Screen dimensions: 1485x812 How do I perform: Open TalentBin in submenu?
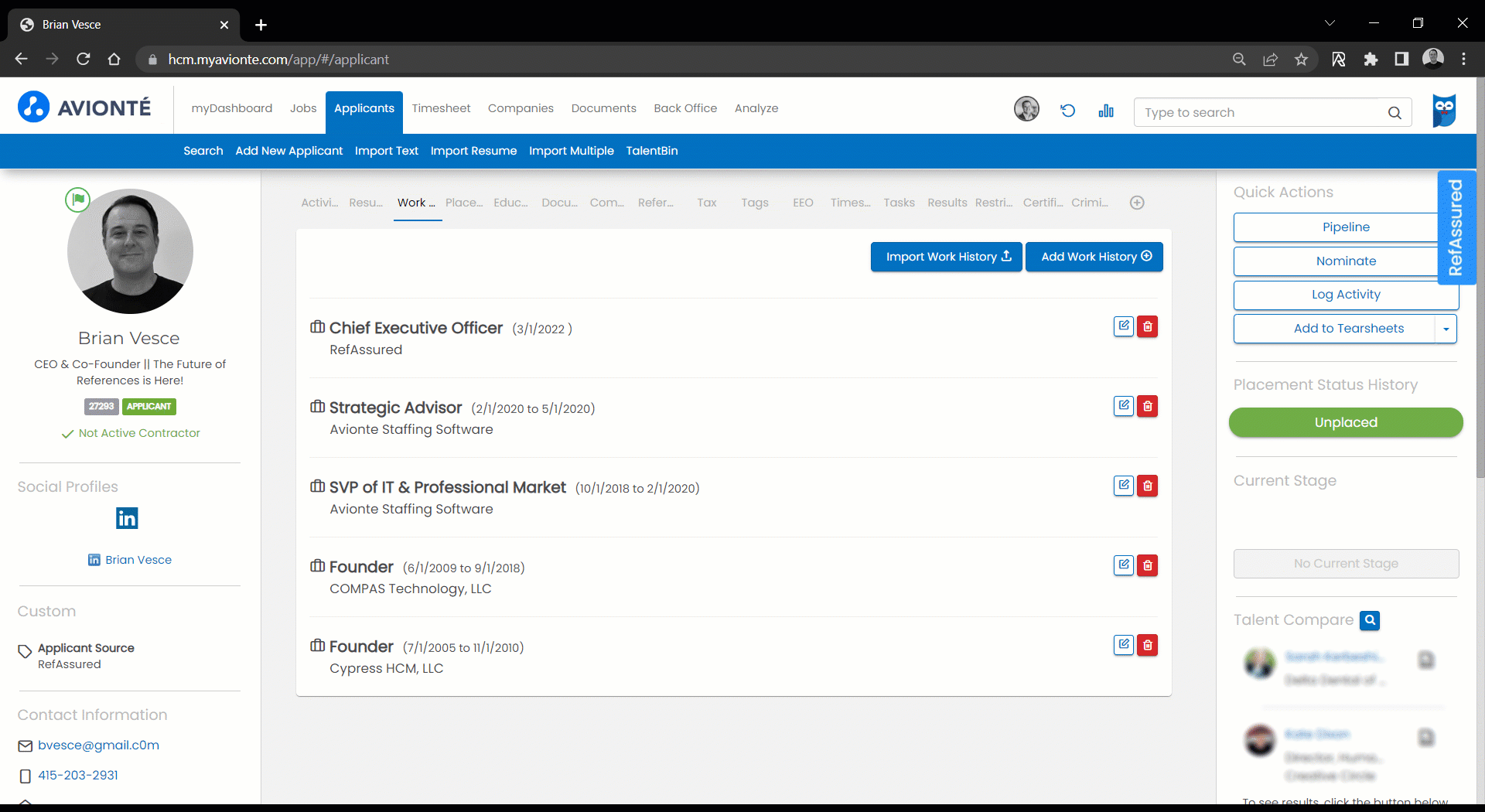652,151
